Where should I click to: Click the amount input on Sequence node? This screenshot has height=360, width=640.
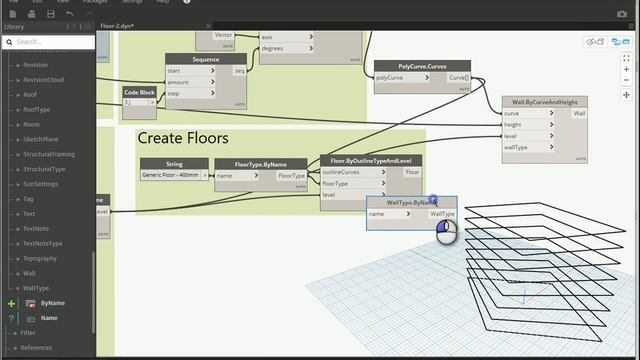click(191, 82)
